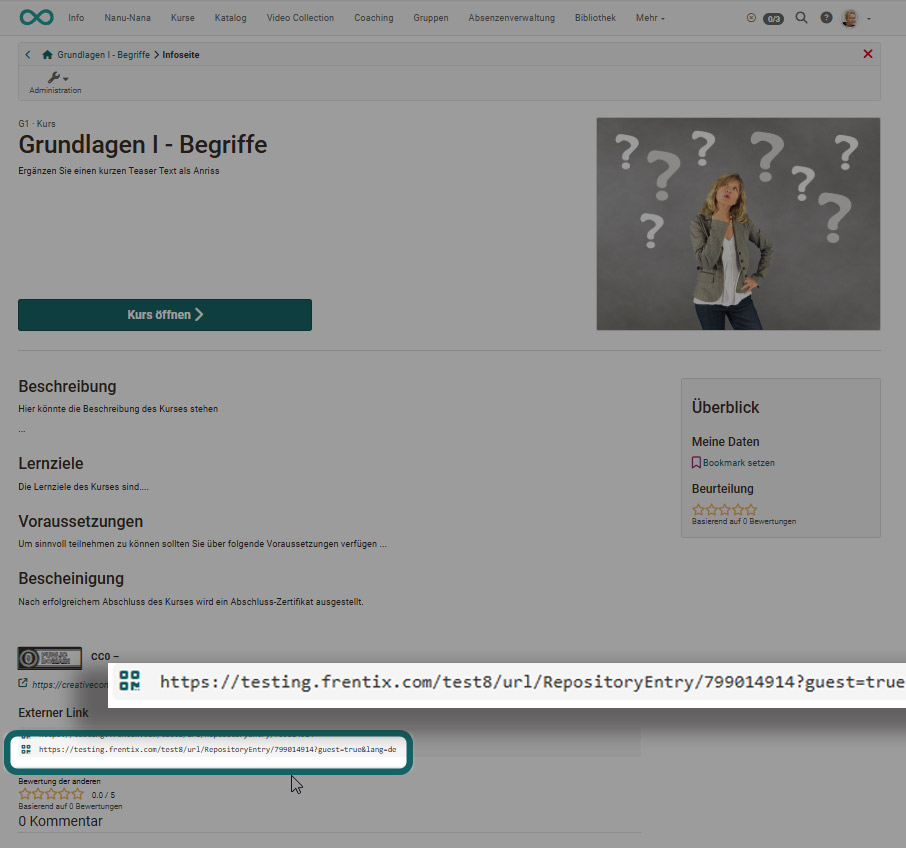The width and height of the screenshot is (906, 848).
Task: Click the external link icon above the license URL
Action: 22,684
